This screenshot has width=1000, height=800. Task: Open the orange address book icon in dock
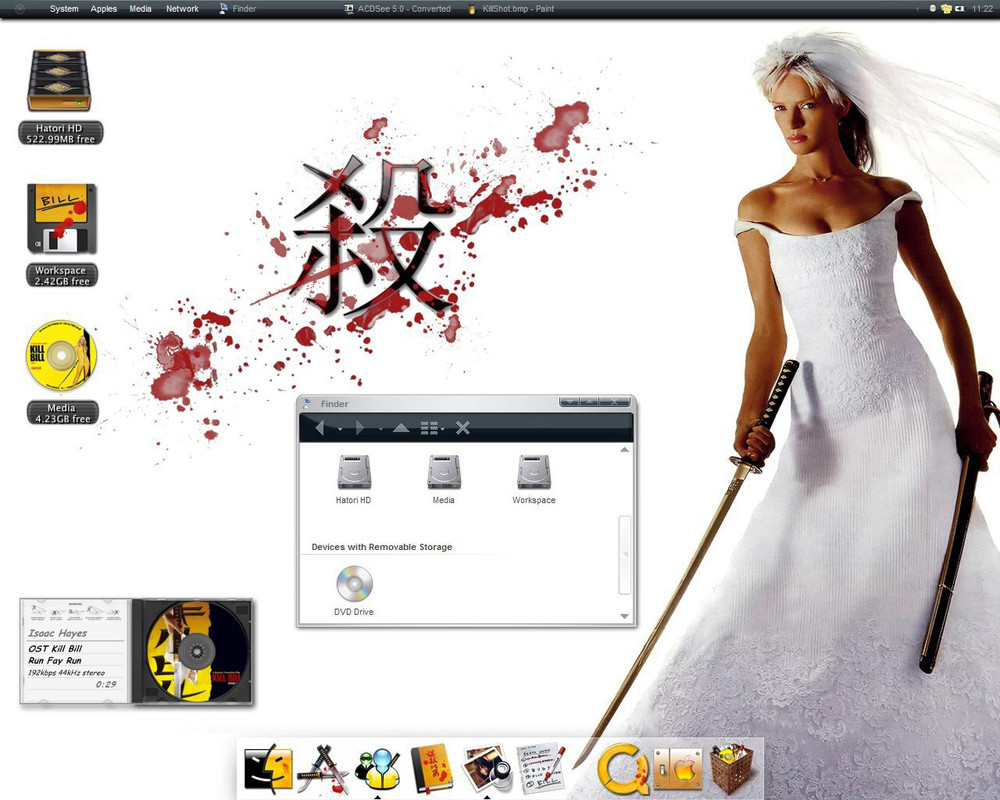(432, 769)
